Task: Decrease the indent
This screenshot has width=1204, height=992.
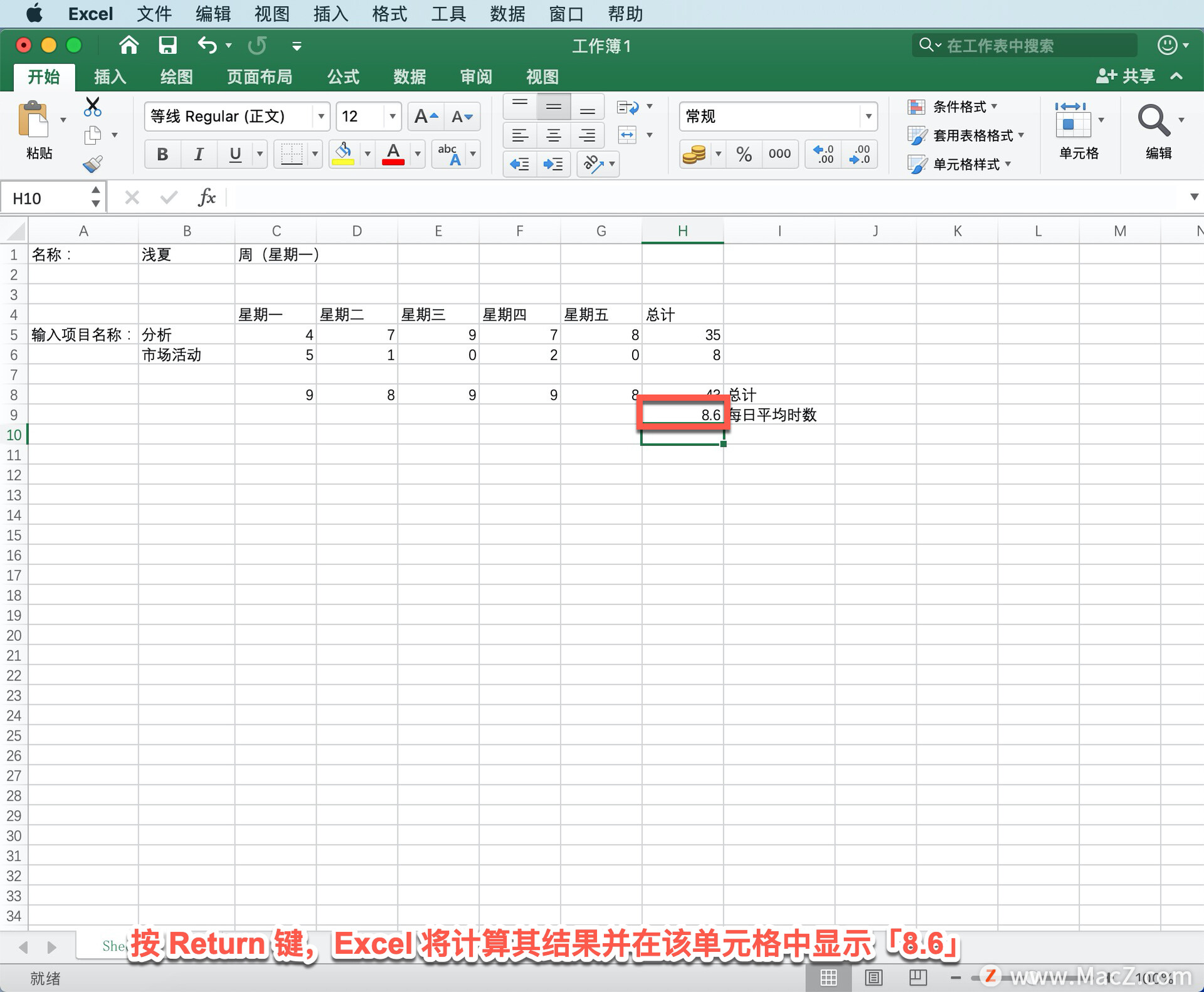Action: click(520, 164)
